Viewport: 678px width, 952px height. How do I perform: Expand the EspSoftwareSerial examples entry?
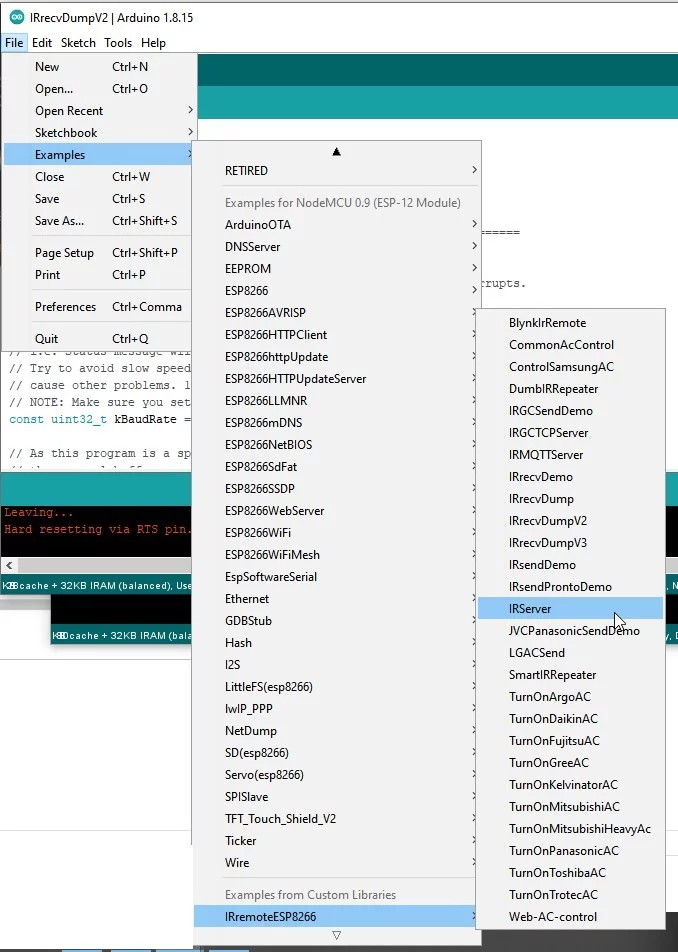pos(336,577)
